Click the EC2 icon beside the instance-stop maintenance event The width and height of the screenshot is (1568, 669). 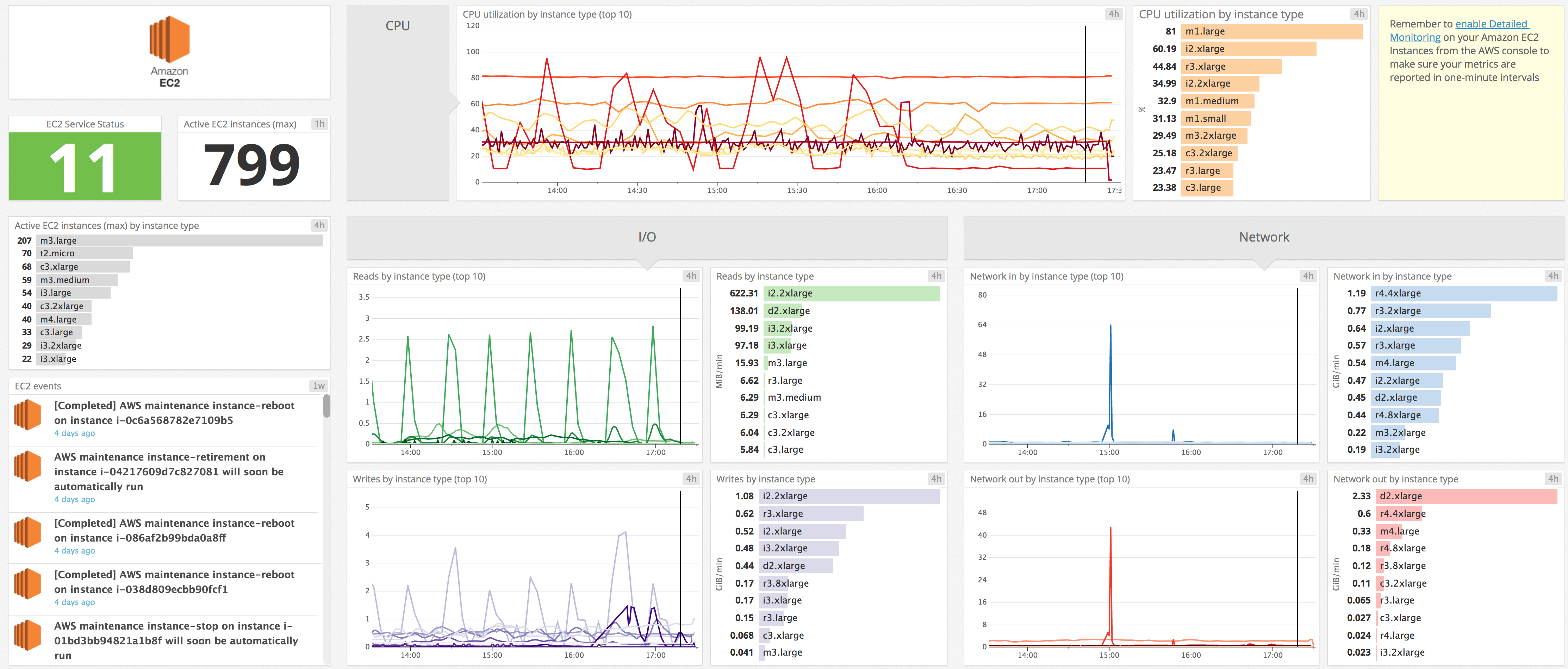tap(27, 635)
